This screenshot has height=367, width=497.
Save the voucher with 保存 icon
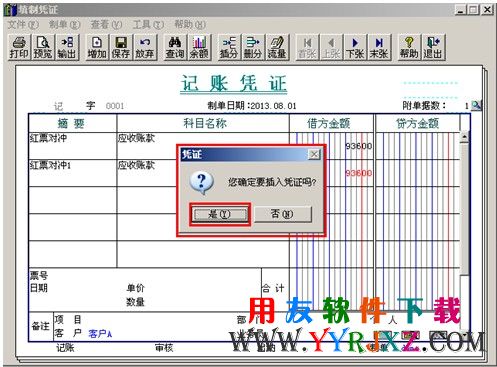120,48
